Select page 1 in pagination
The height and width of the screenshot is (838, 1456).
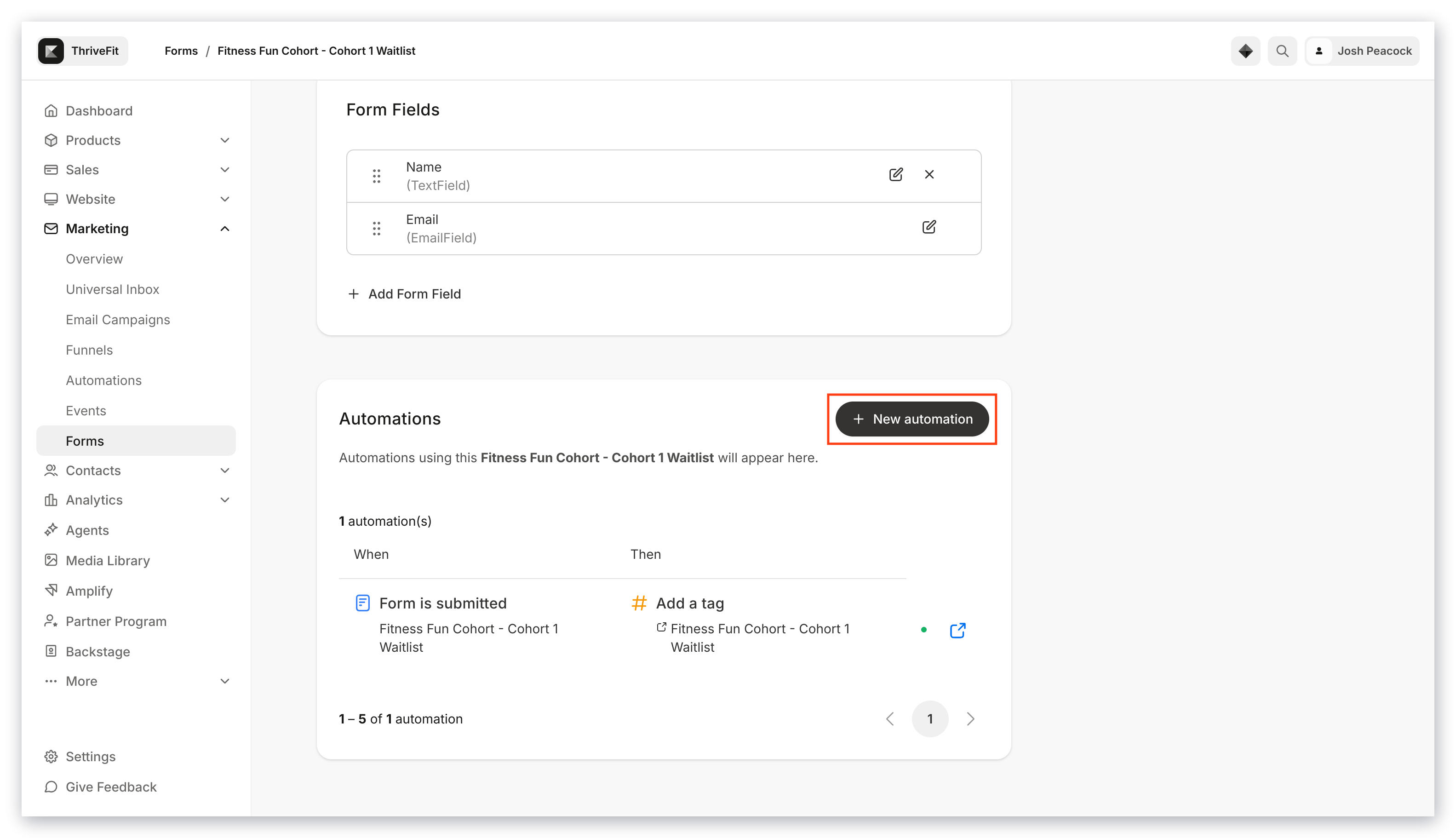pyautogui.click(x=930, y=719)
